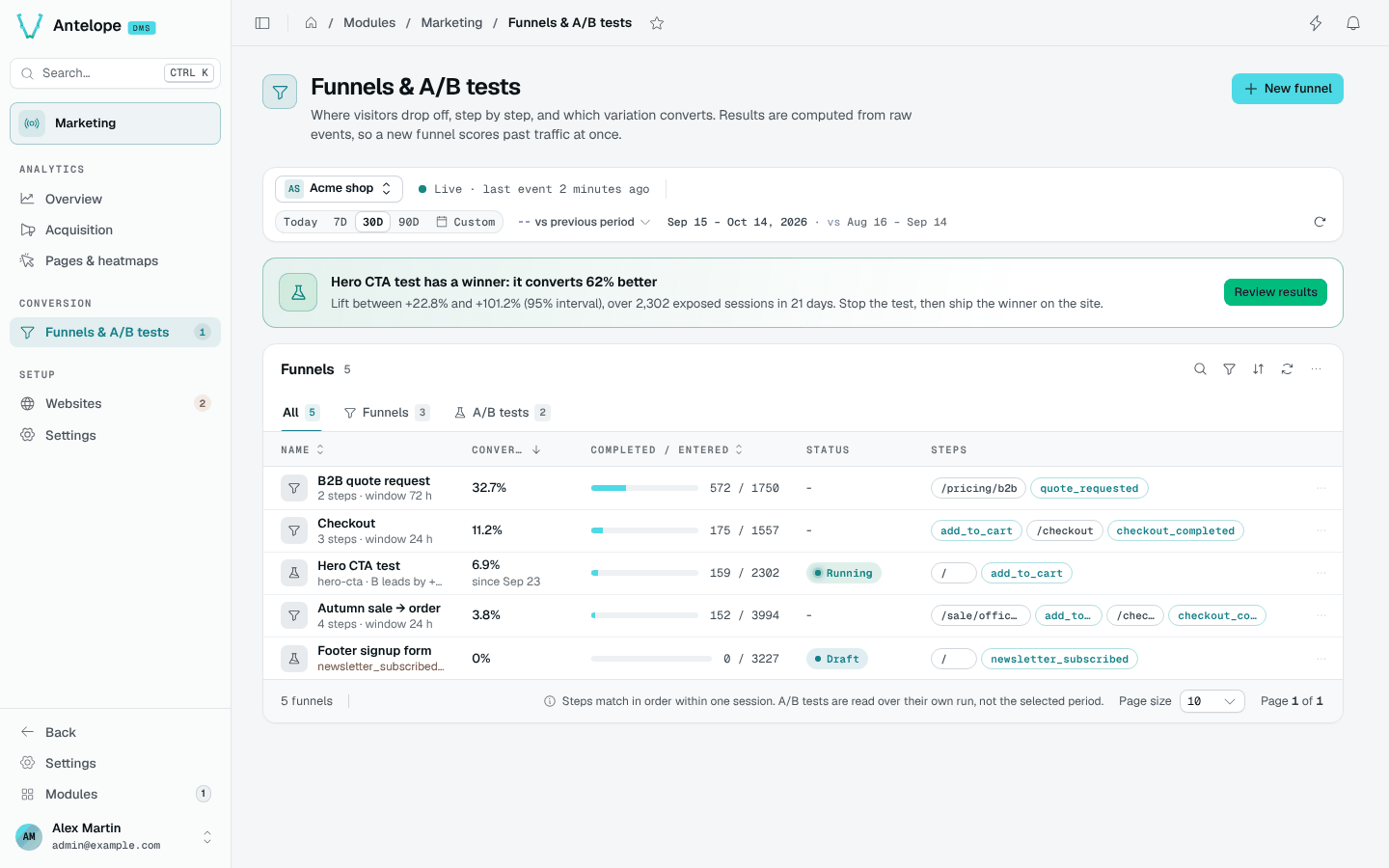Click the B2B quote request progress bar
The width and height of the screenshot is (1389, 868).
[x=644, y=488]
